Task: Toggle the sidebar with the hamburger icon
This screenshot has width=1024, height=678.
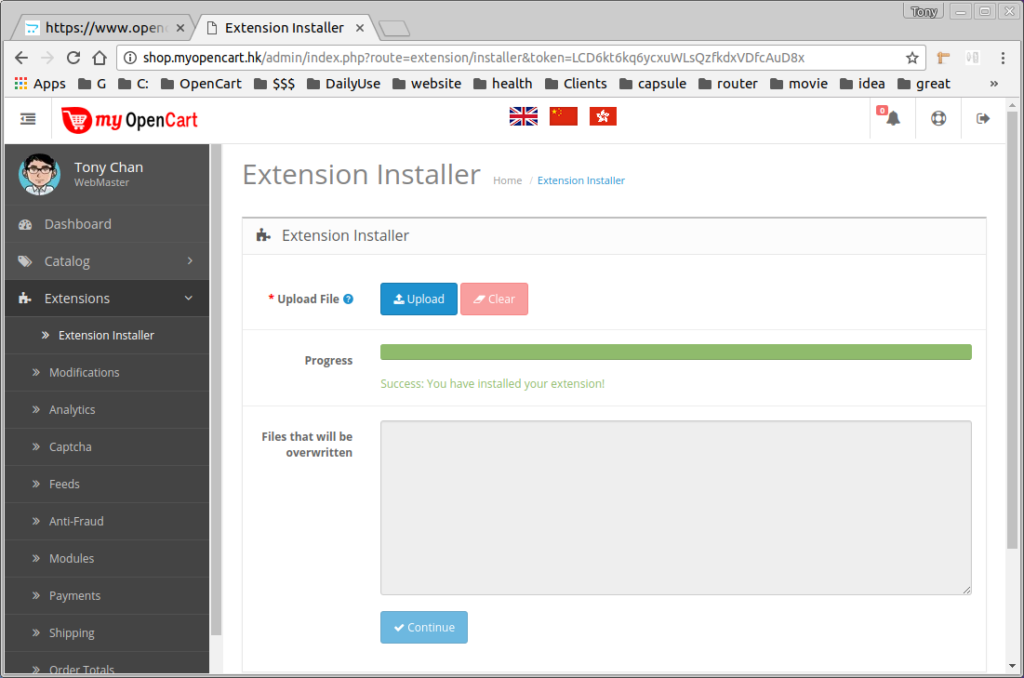Action: coord(27,117)
